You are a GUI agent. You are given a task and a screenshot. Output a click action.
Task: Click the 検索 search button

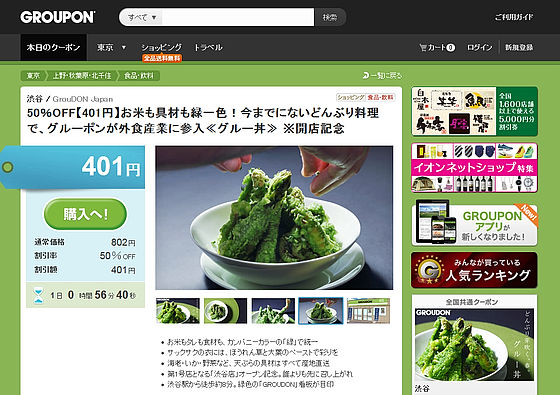point(330,17)
